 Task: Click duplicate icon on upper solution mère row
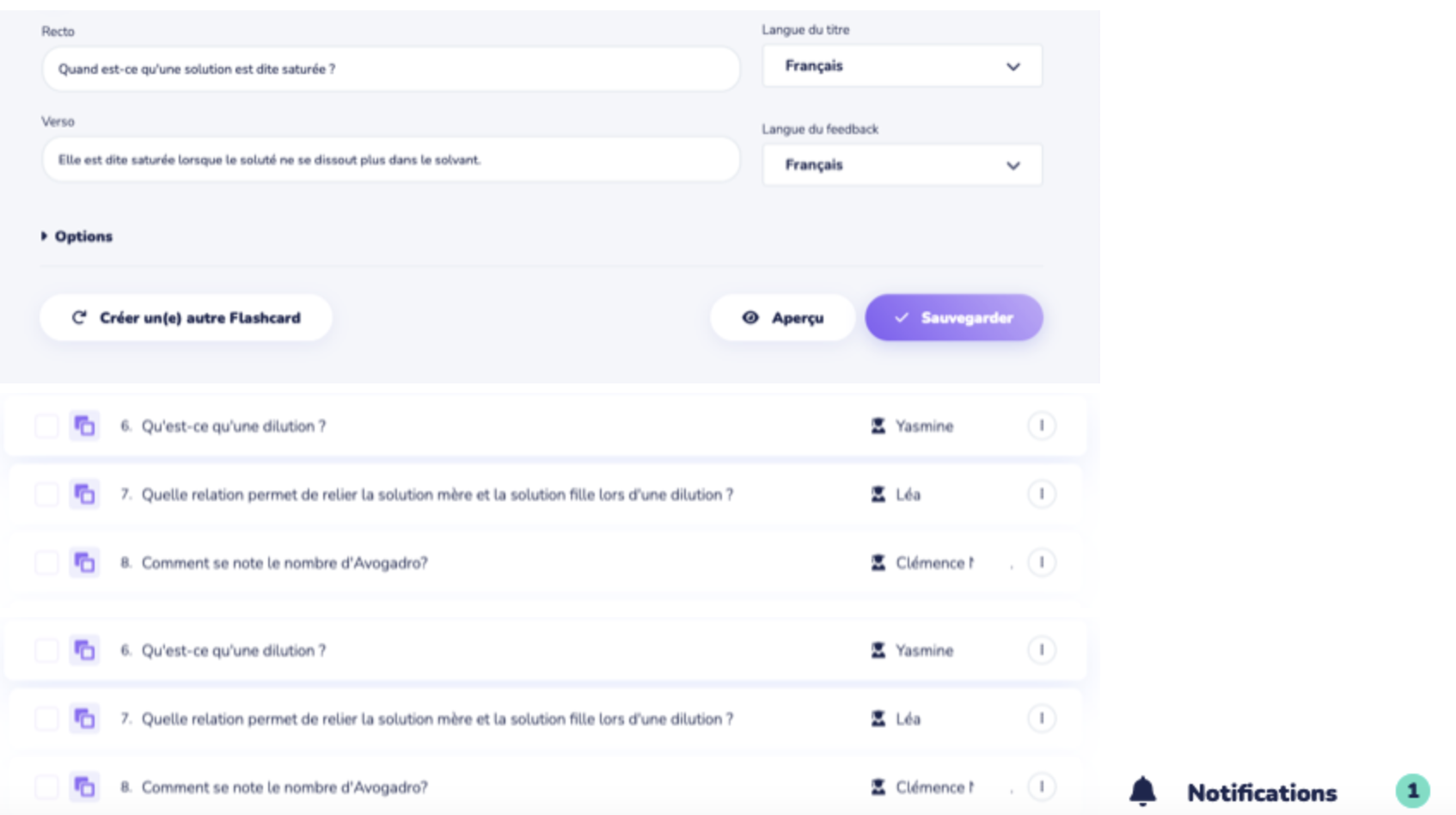click(84, 494)
